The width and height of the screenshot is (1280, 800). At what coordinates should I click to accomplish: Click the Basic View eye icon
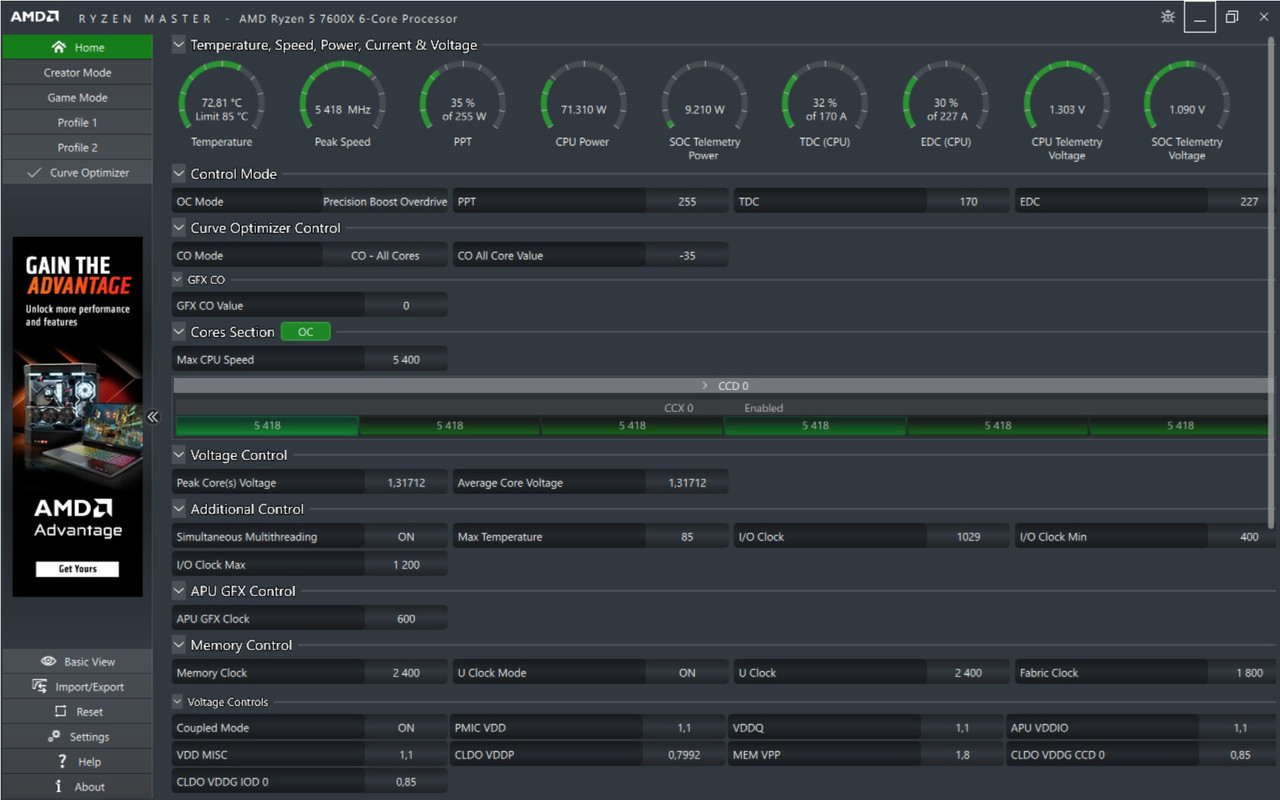click(48, 661)
